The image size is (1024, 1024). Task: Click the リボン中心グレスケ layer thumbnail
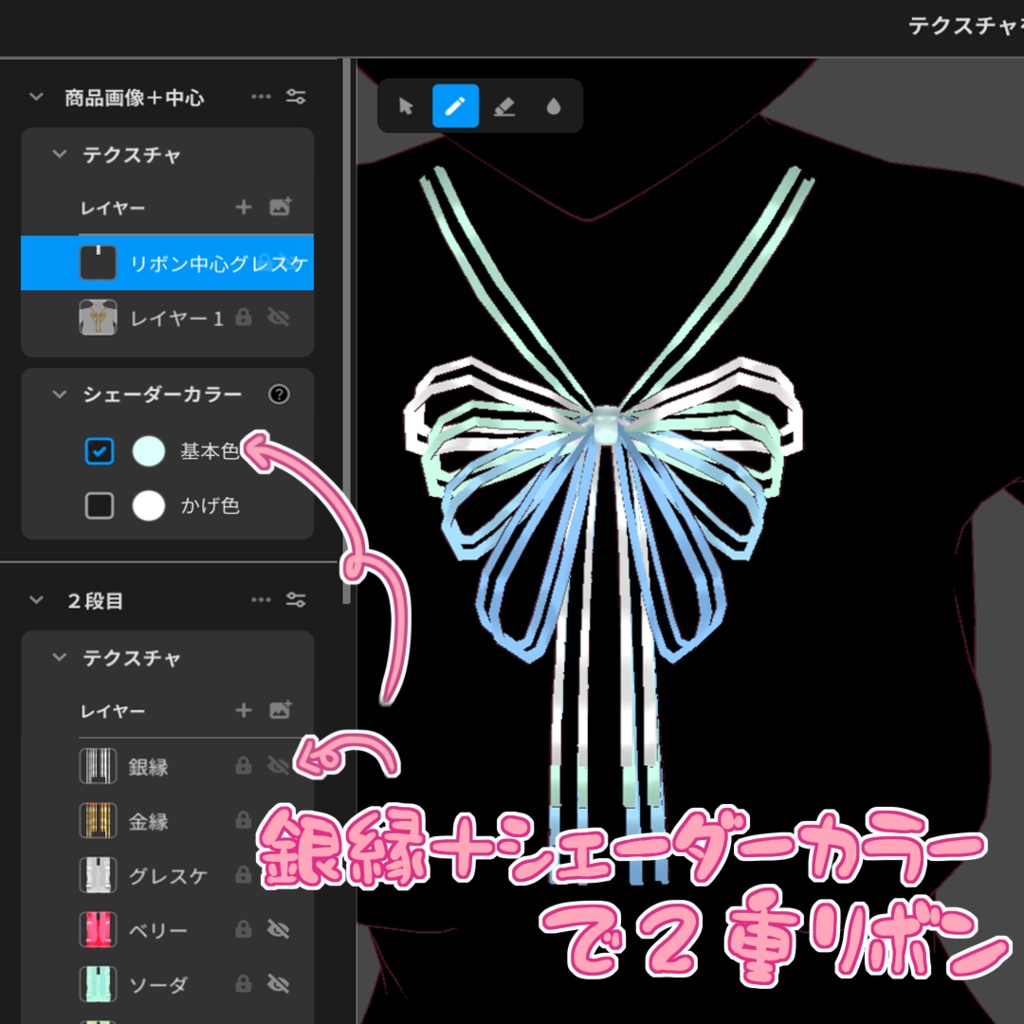[x=98, y=263]
